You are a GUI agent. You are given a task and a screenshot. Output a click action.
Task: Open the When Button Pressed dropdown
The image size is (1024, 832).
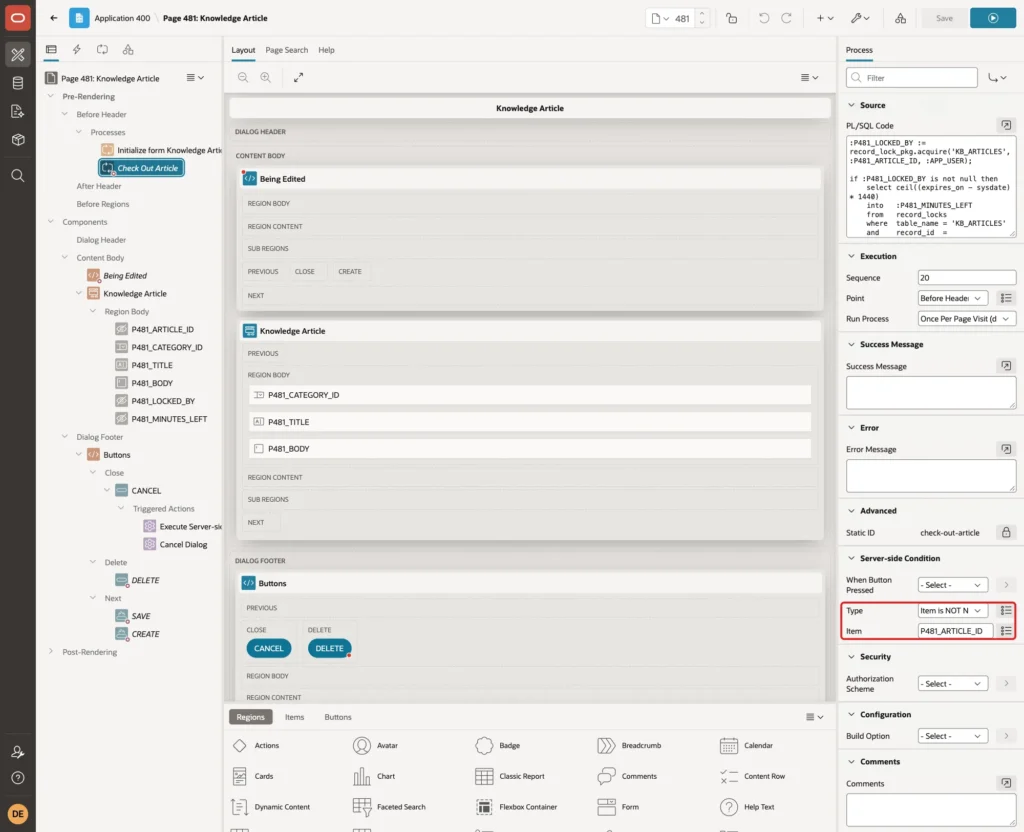[952, 585]
